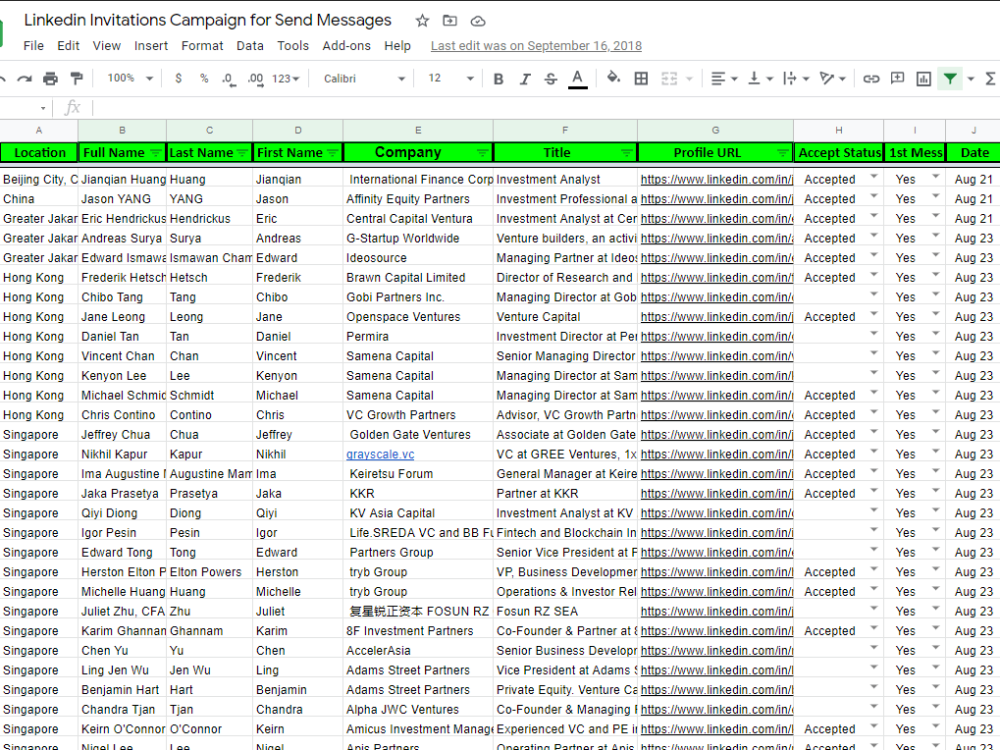Turn off the active filter
Screen dimensions: 1000x750
(949, 77)
